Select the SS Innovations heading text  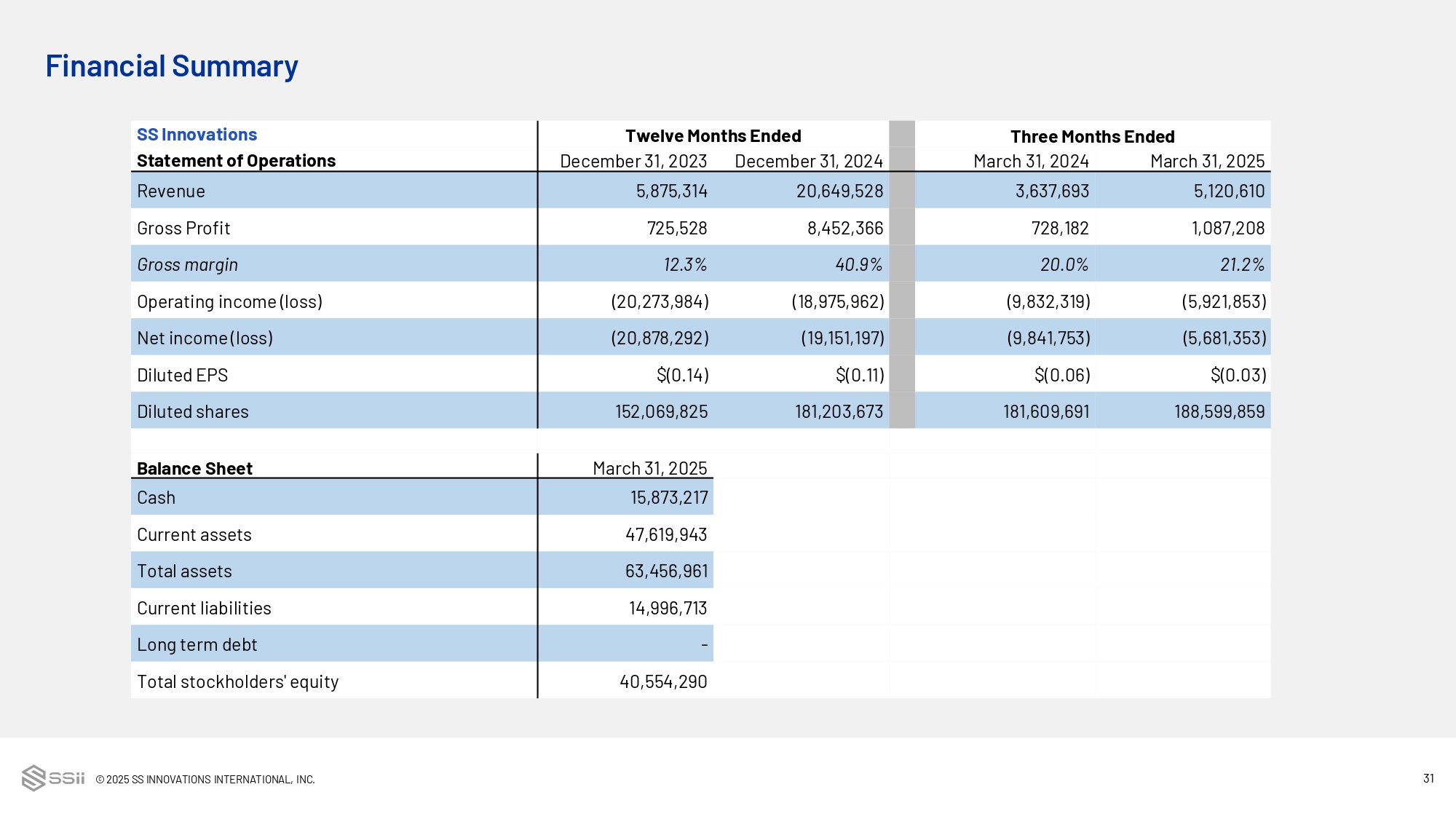click(x=197, y=135)
